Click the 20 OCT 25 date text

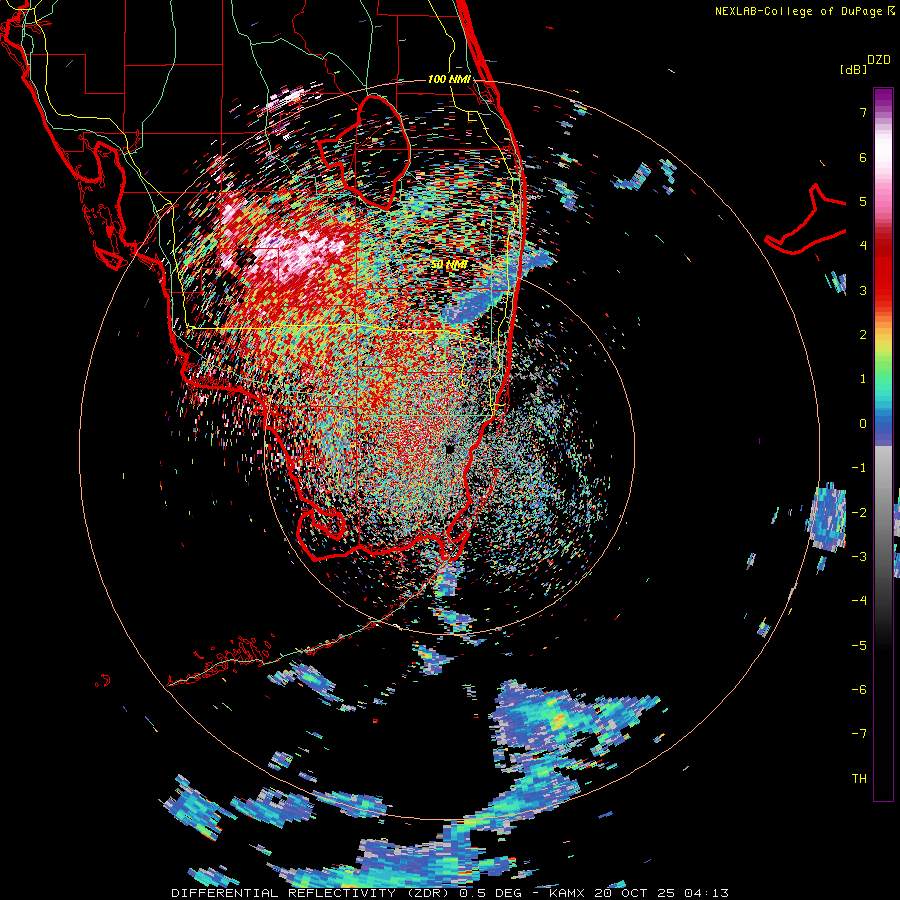[634, 893]
